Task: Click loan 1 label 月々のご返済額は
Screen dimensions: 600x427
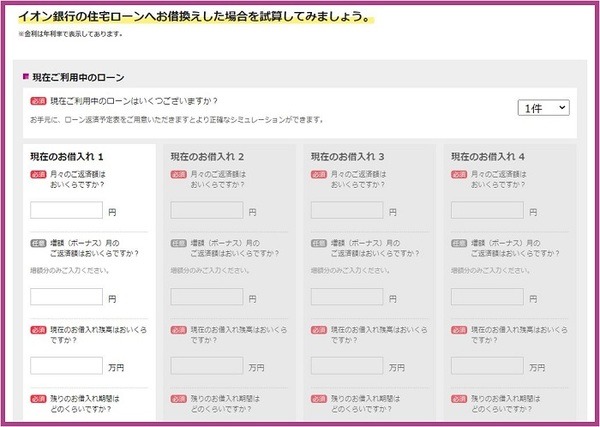Action: [x=78, y=174]
